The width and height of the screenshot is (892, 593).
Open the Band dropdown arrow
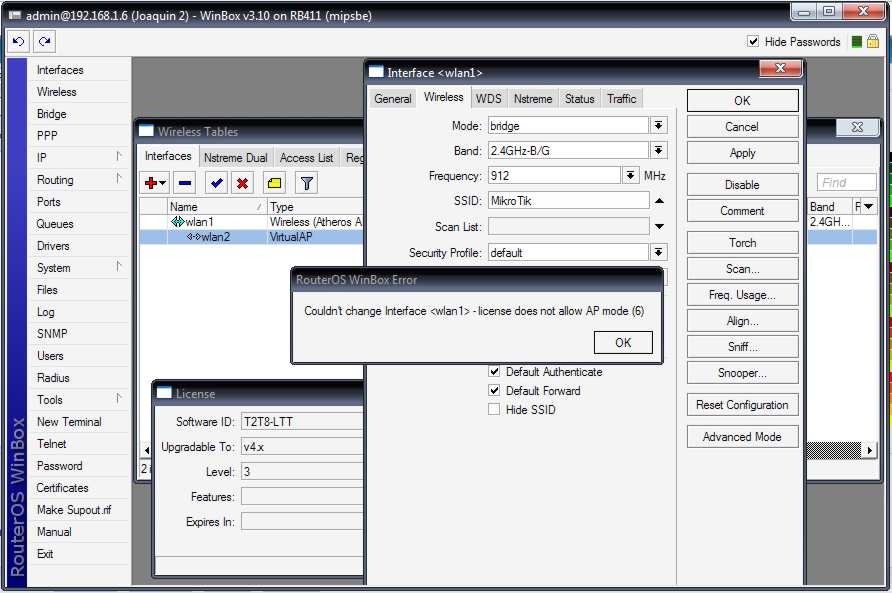(x=658, y=150)
